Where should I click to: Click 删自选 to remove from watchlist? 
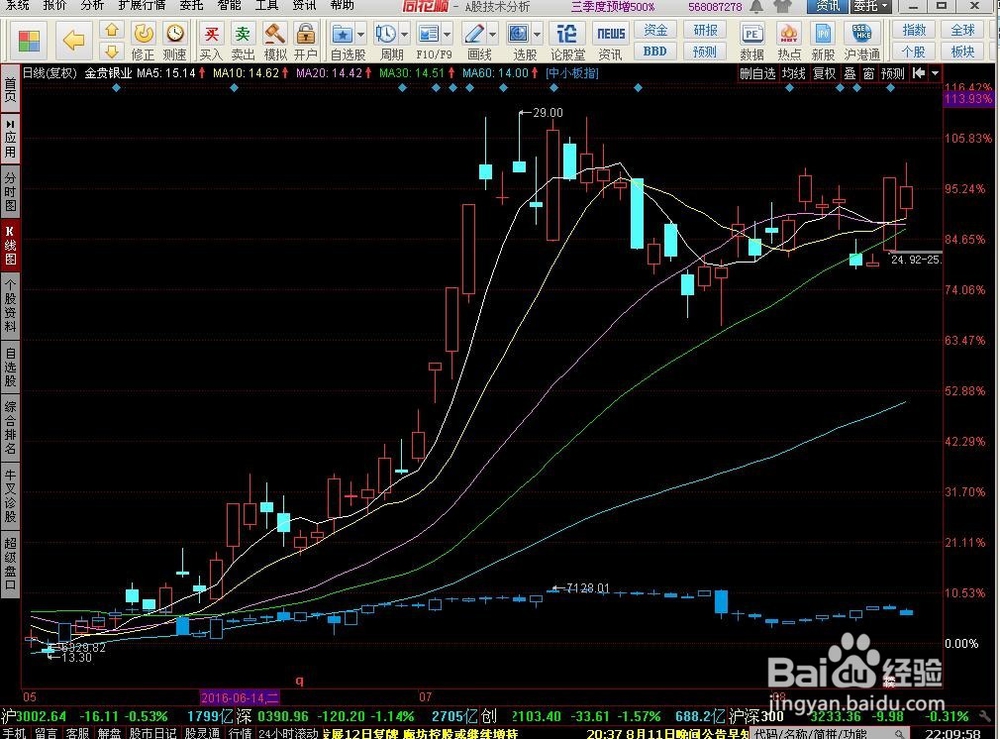[758, 73]
